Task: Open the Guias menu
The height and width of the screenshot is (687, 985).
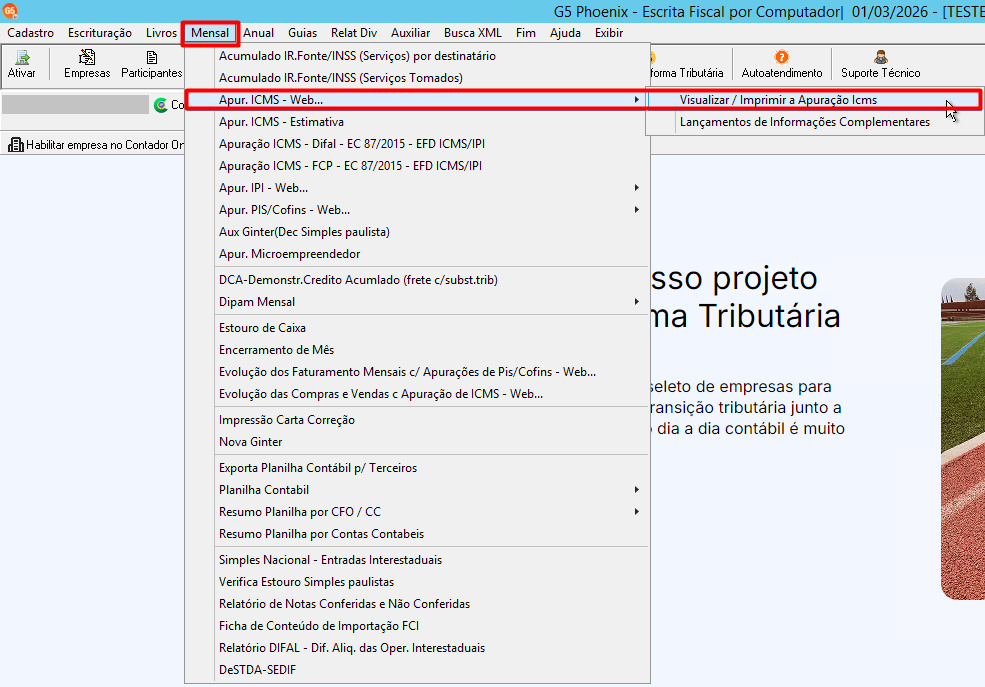Action: point(302,33)
